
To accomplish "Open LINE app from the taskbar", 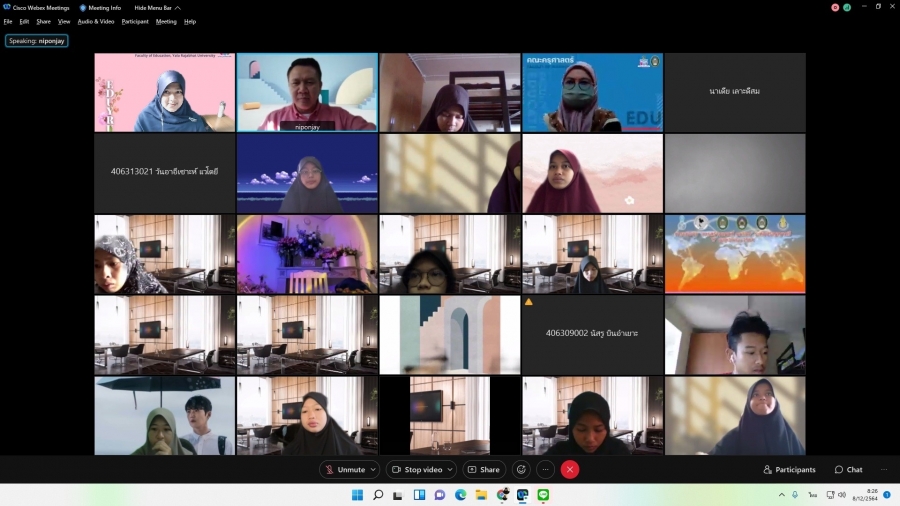I will click(x=543, y=495).
